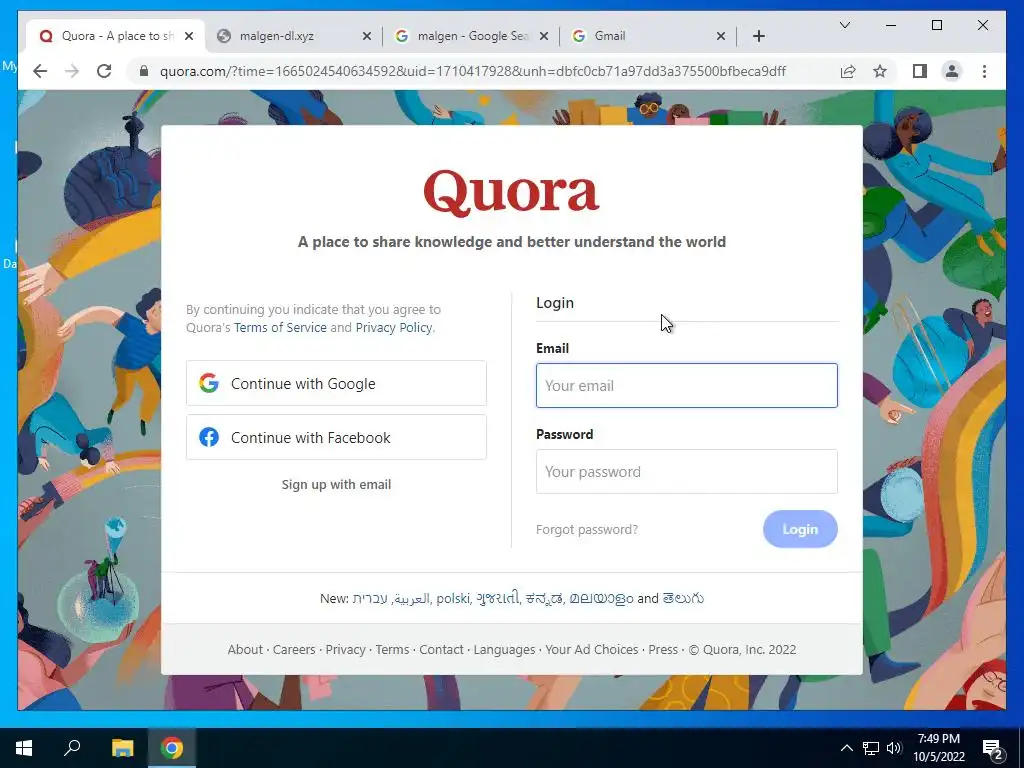1024x768 pixels.
Task: Click the blue Login button
Action: click(800, 529)
